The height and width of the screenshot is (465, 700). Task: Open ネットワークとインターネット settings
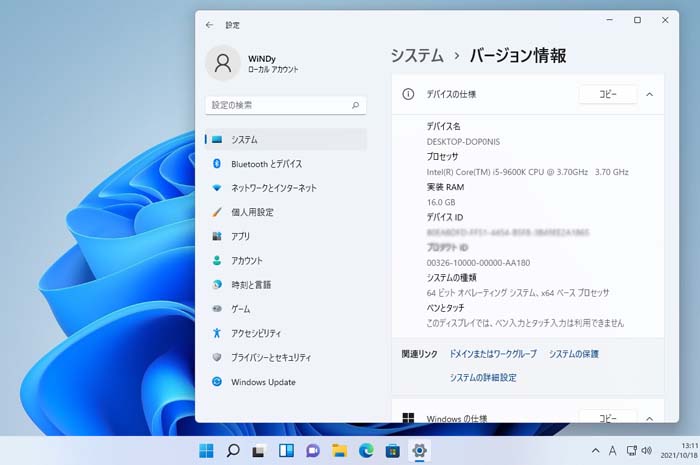click(286, 188)
